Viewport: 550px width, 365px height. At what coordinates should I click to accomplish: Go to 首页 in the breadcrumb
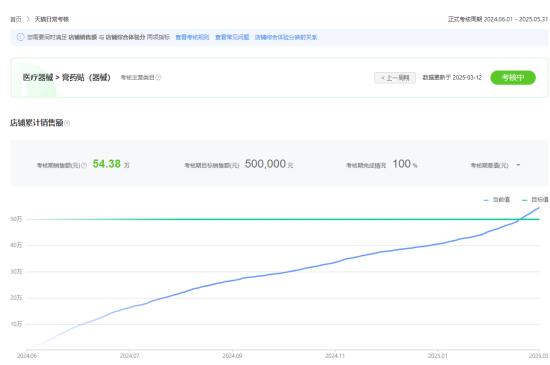(16, 19)
